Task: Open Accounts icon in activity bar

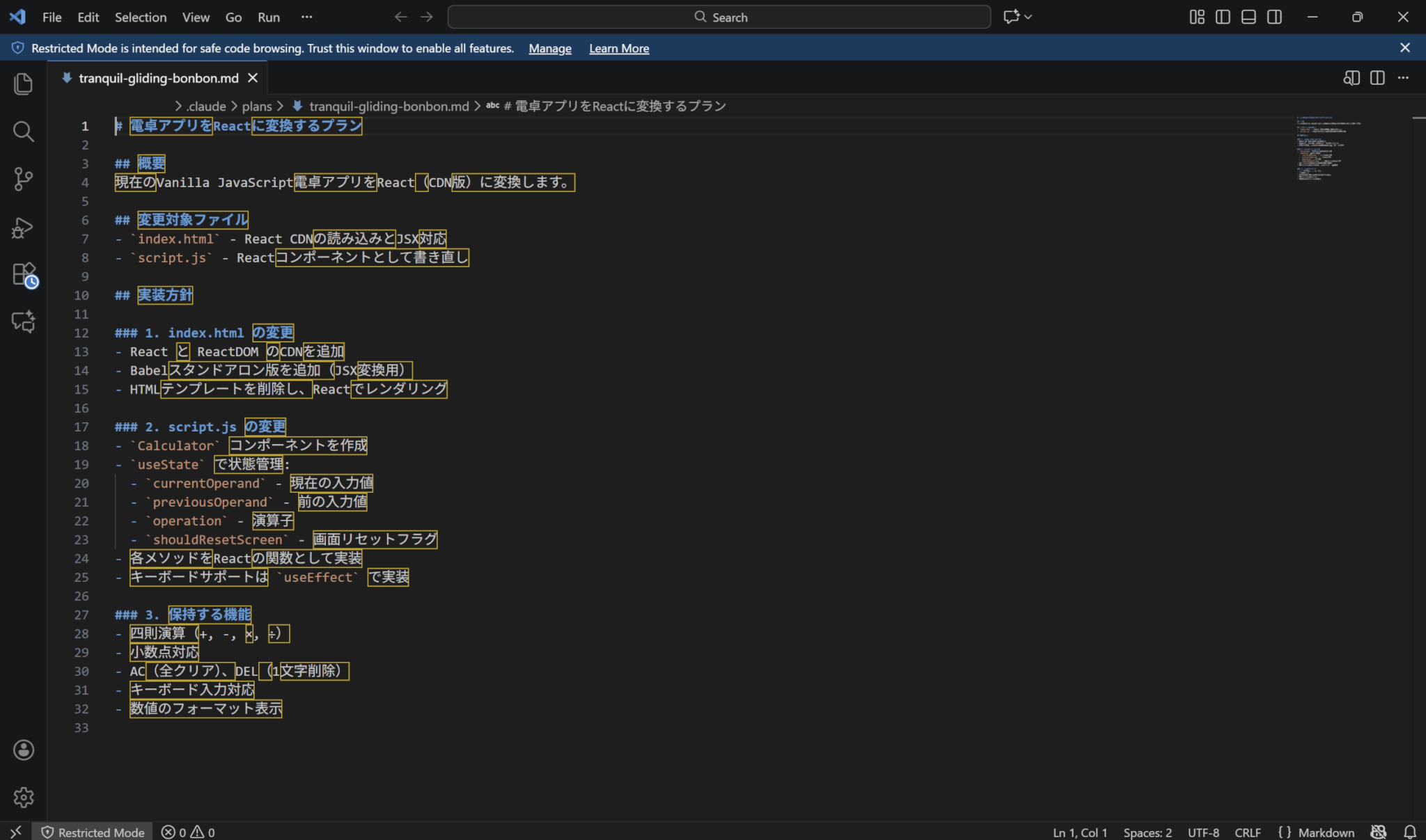Action: coord(23,750)
